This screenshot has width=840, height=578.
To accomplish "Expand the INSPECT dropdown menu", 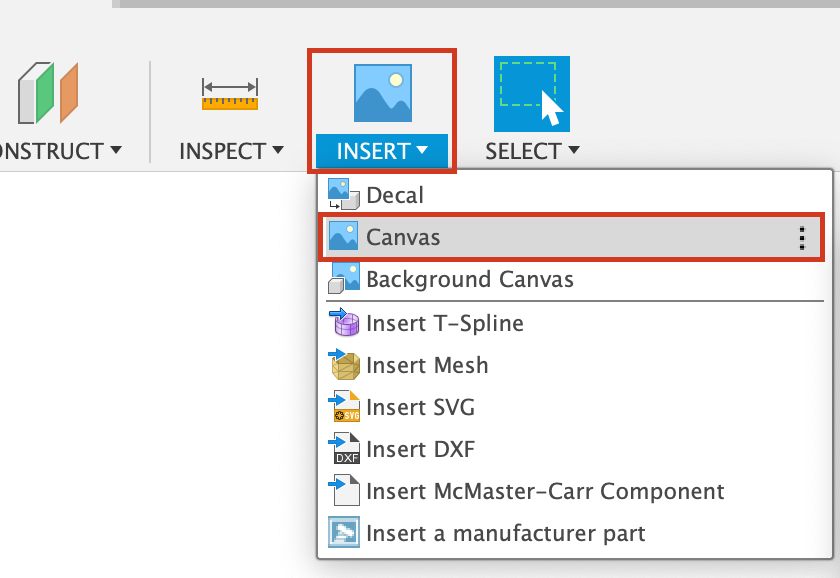I will 277,151.
